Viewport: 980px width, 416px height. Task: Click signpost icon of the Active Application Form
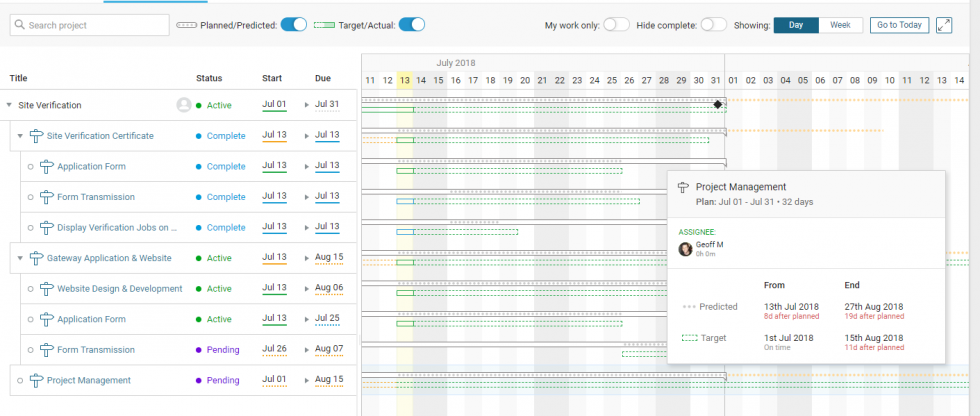(x=47, y=319)
